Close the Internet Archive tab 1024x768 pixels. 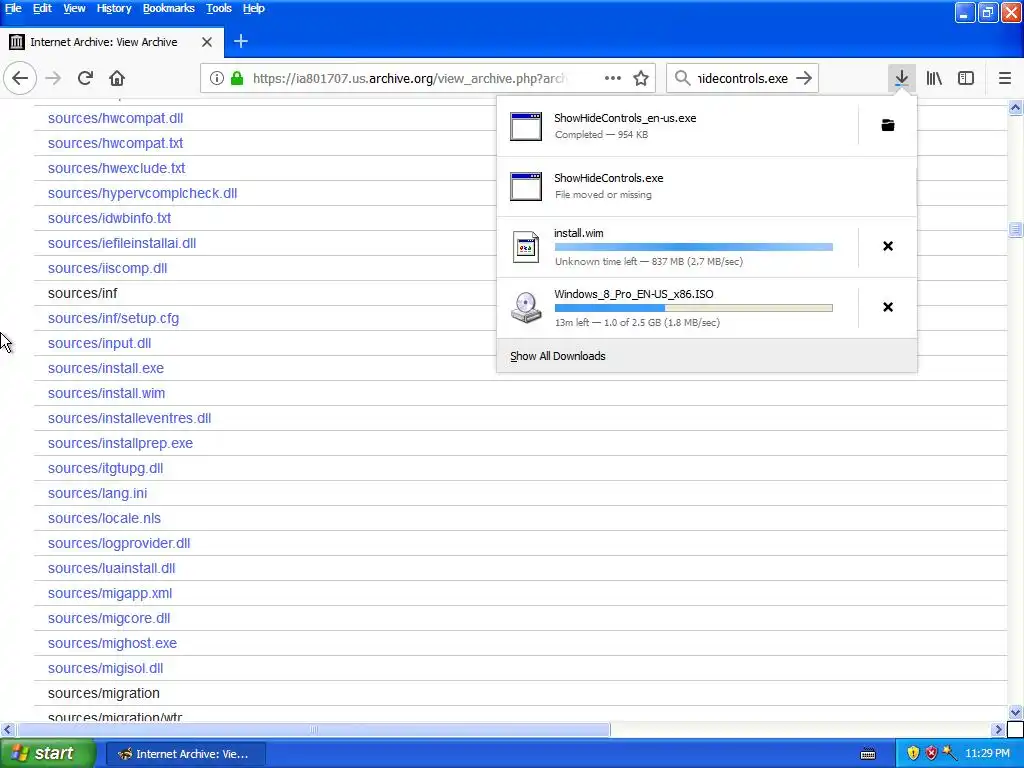coord(207,42)
